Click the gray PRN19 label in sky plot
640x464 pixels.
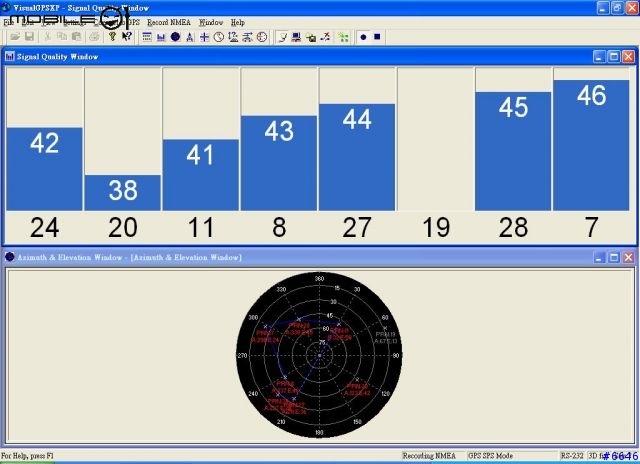point(385,337)
